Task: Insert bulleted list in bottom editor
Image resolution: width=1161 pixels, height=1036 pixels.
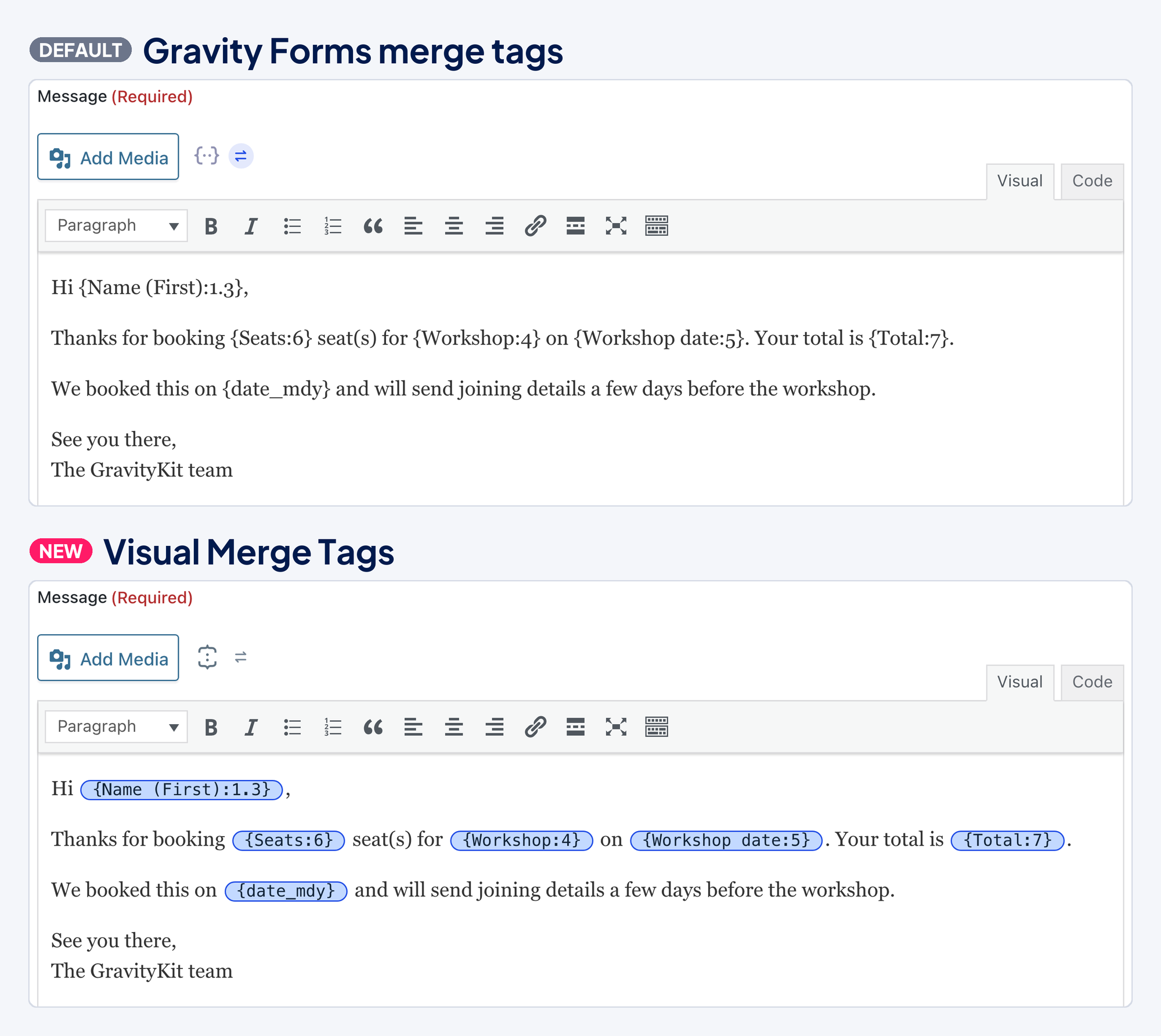Action: (x=293, y=727)
